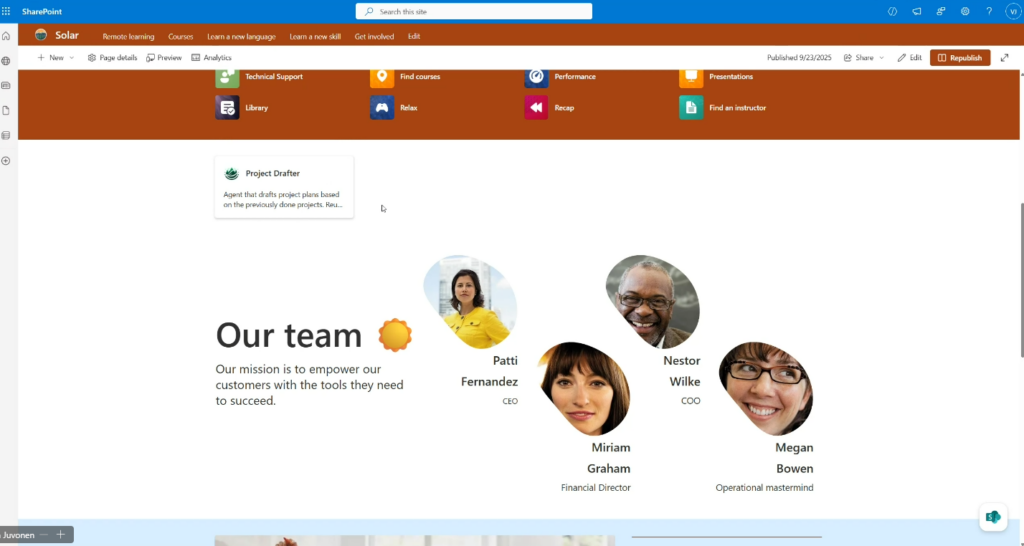Open the Share dropdown
Viewport: 1024px width, 546px height.
click(864, 58)
